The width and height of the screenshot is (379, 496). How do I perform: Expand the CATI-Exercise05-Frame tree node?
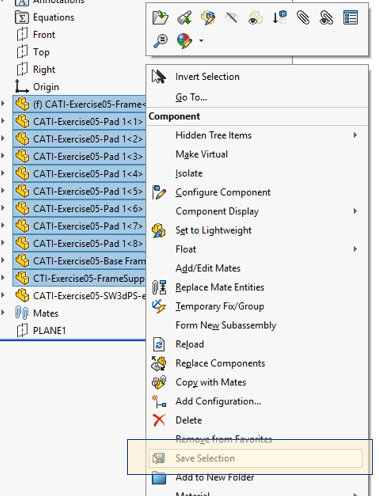3,104
